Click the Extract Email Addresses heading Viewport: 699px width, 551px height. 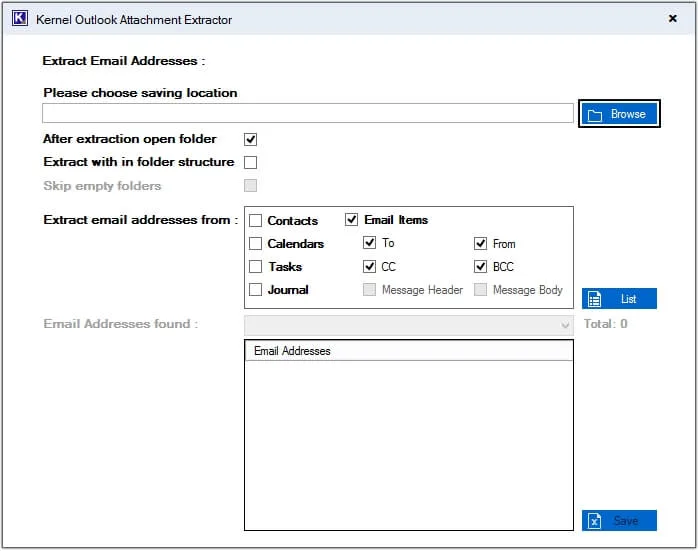pyautogui.click(x=124, y=61)
